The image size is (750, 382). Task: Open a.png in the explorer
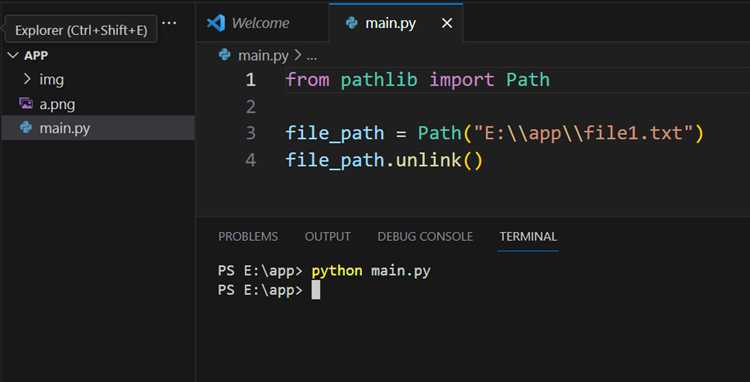pyautogui.click(x=98, y=104)
